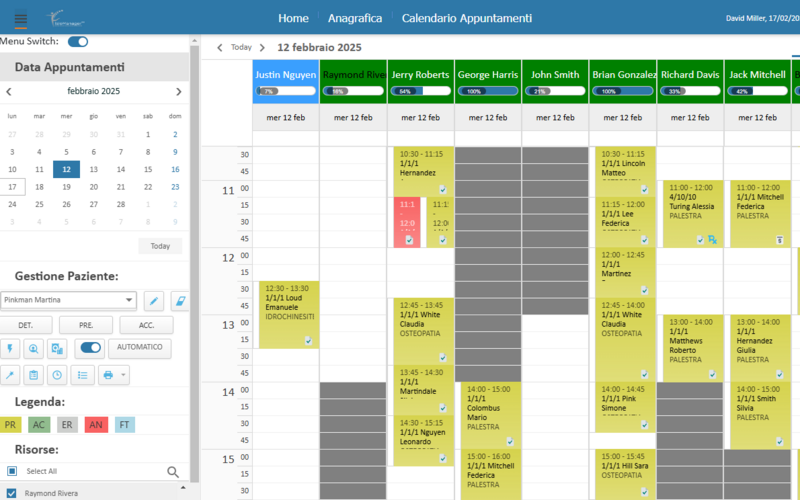Toggle the switch beside AUTOMATICO
Screen dimensions: 800x500
(90, 349)
